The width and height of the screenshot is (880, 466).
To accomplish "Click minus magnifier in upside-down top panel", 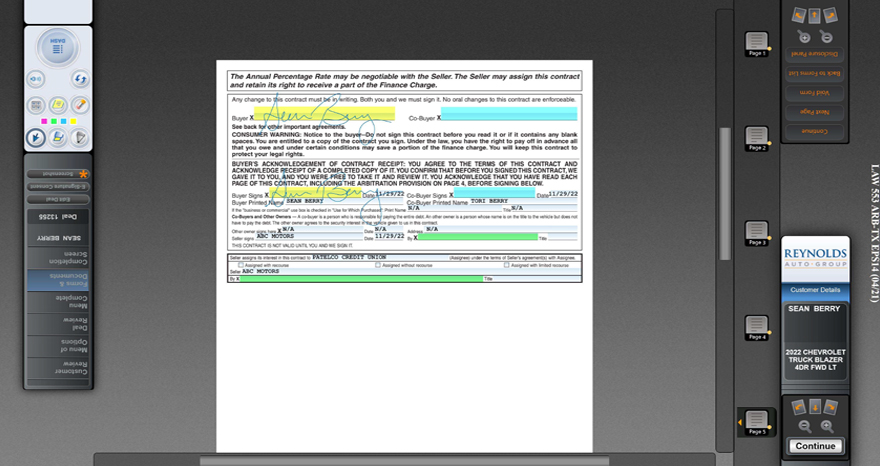I will [826, 37].
